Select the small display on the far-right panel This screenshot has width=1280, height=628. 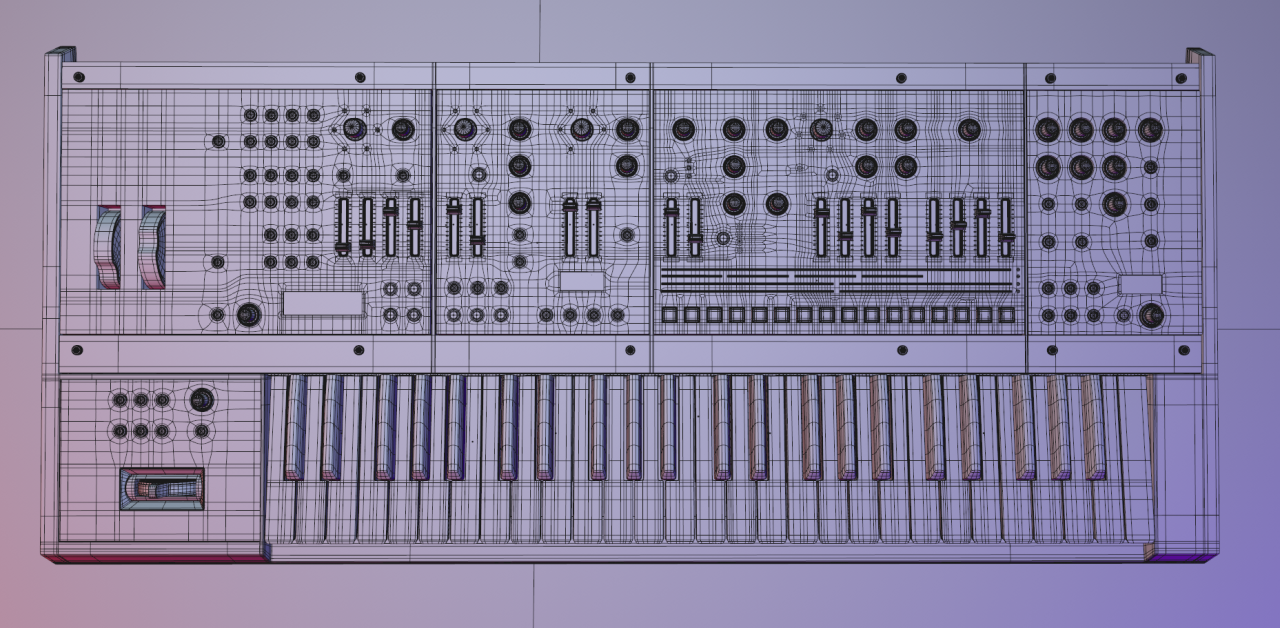coord(1140,285)
